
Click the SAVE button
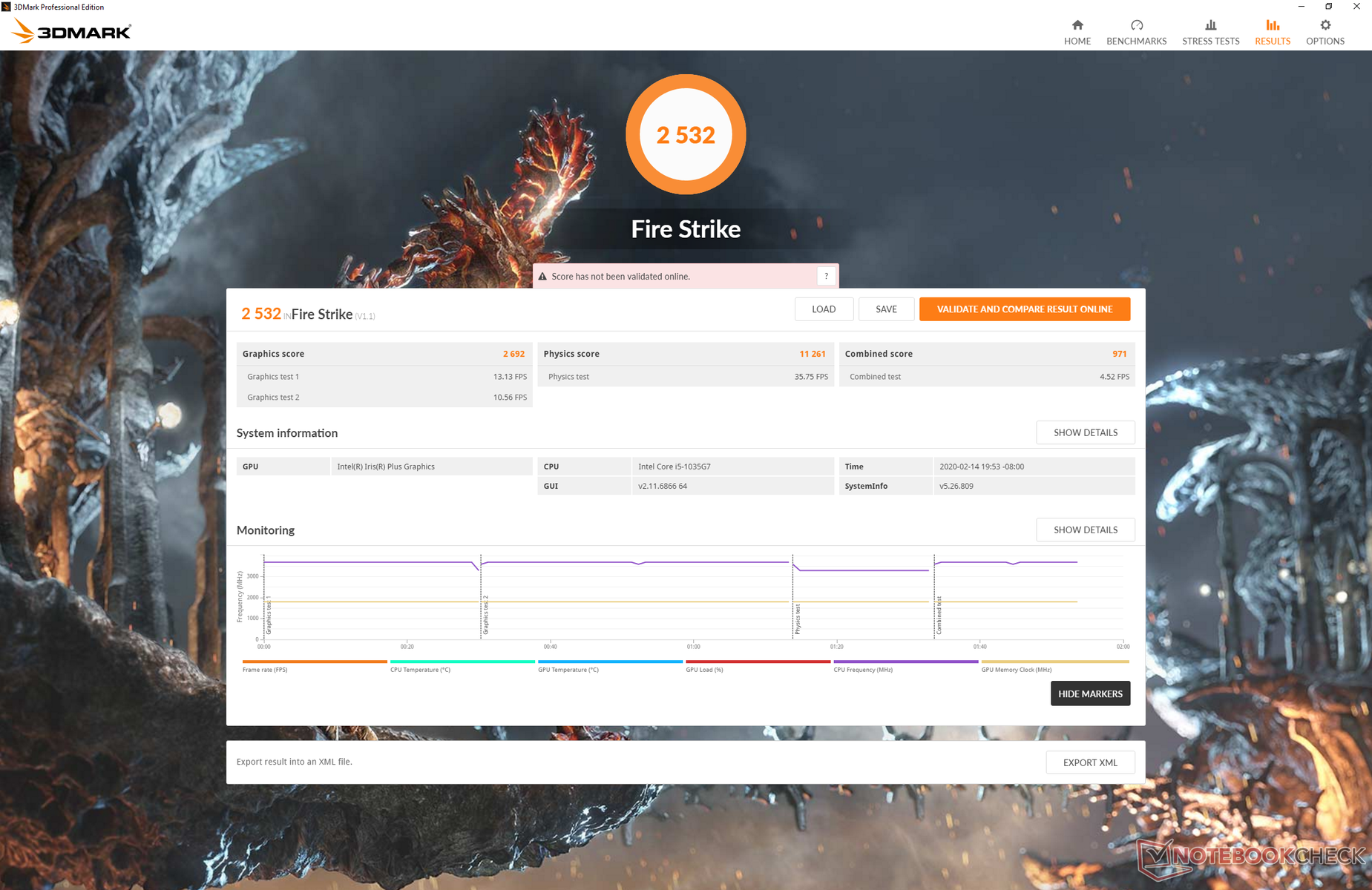[886, 309]
